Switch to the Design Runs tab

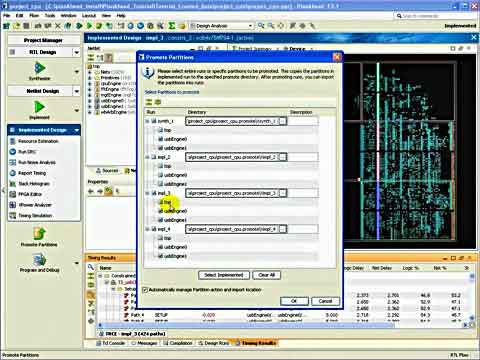[x=213, y=343]
